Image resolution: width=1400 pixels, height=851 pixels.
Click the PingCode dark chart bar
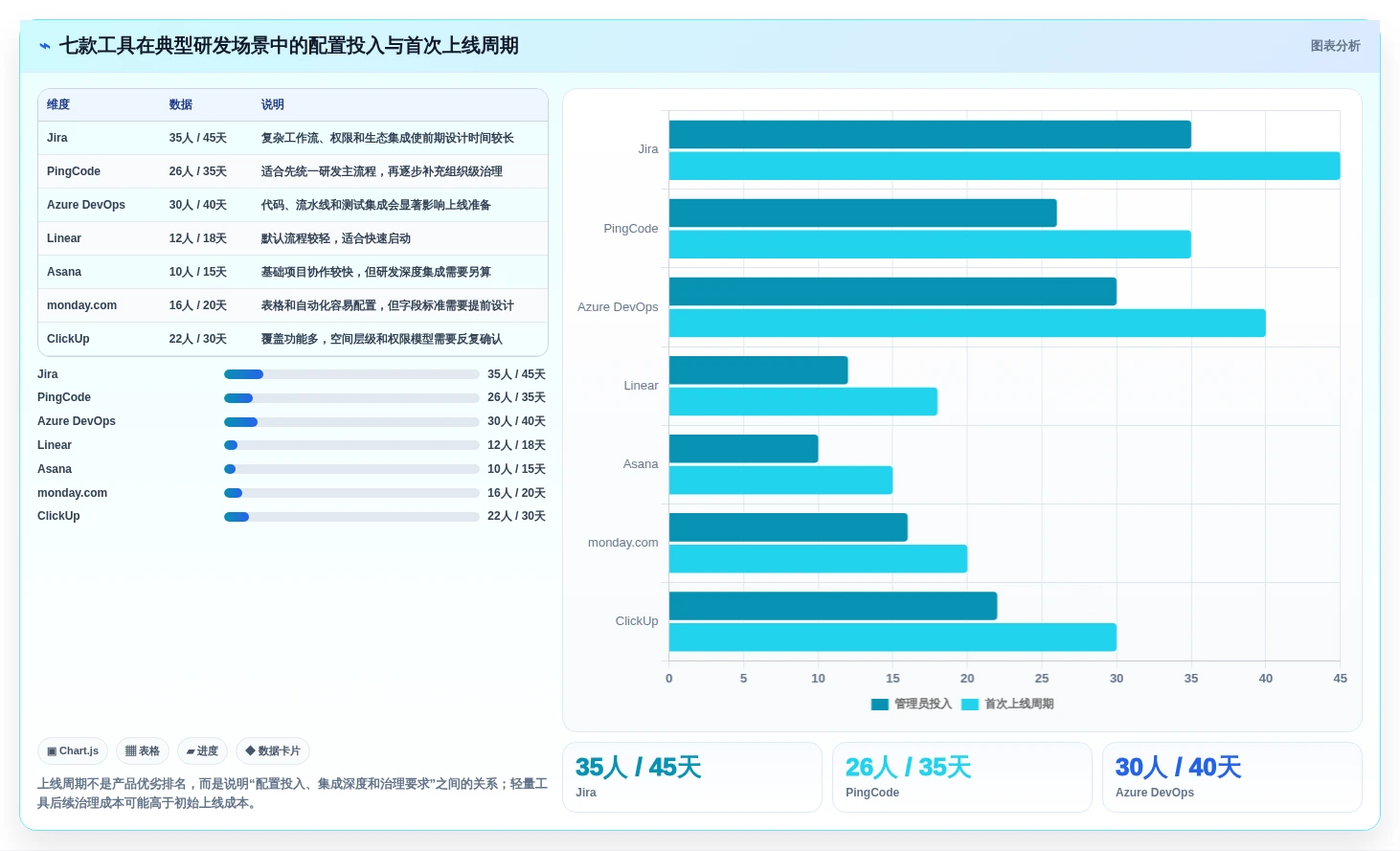click(863, 213)
